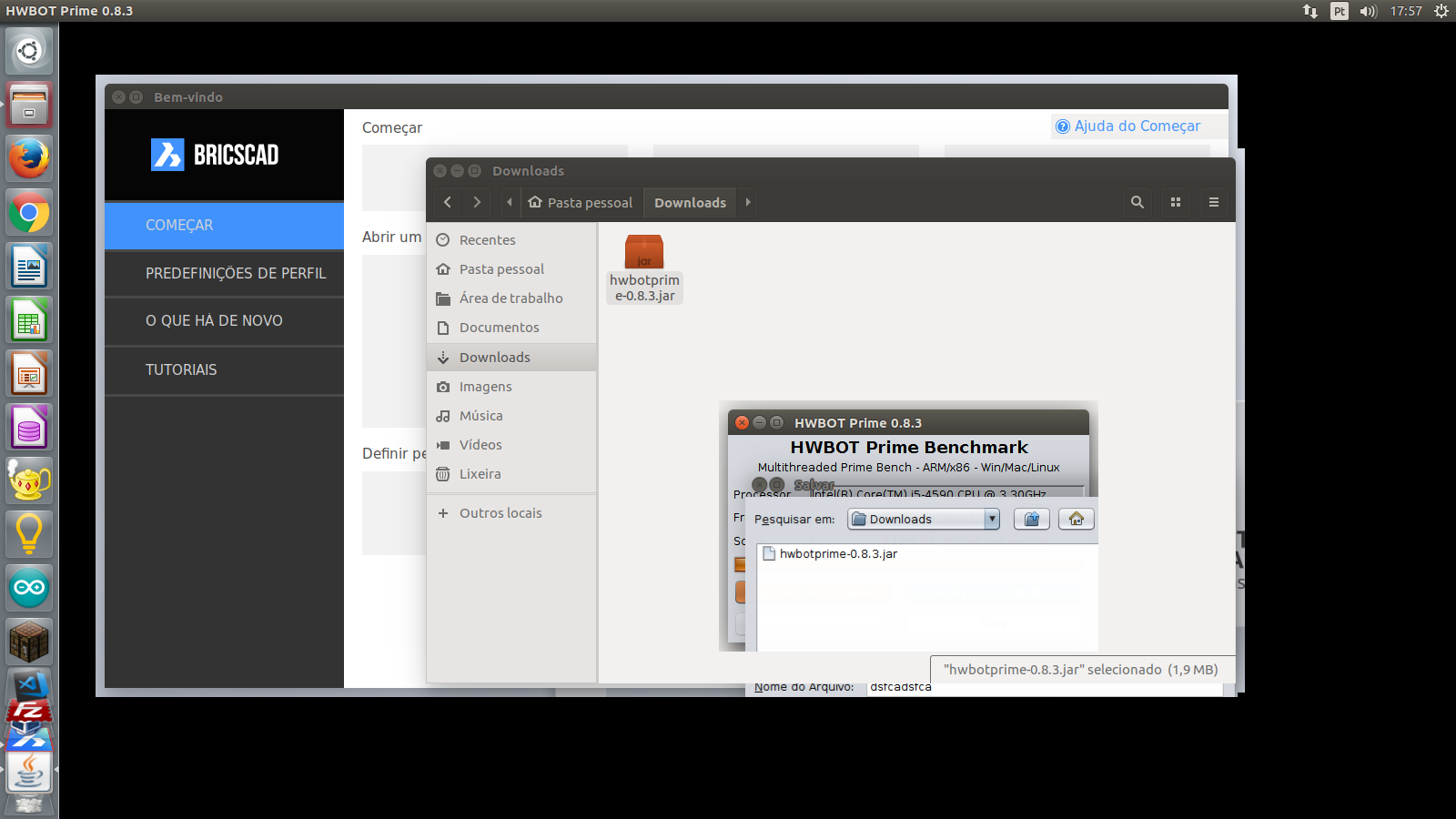Open Recentes in file manager sidebar
The width and height of the screenshot is (1456, 819).
coord(511,240)
